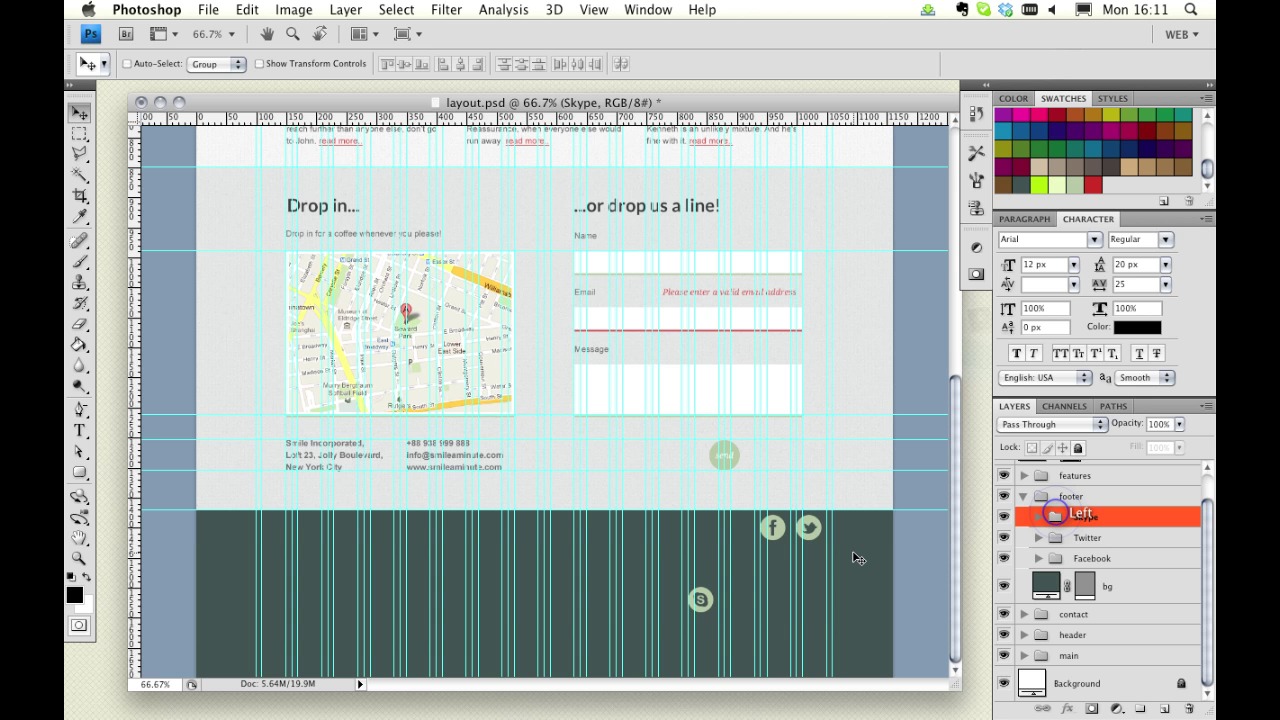Pick the Eyedropper tool

point(80,217)
